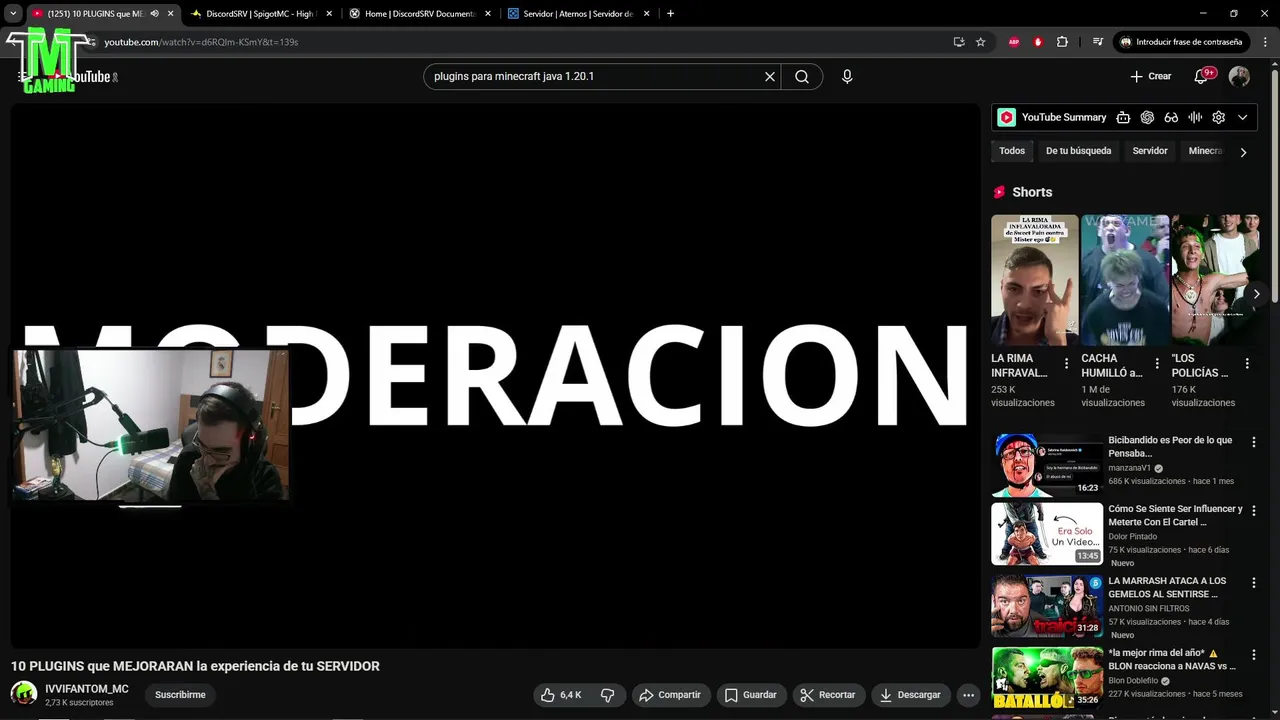Show more filter chips with arrow
This screenshot has width=1280, height=720.
click(x=1243, y=152)
